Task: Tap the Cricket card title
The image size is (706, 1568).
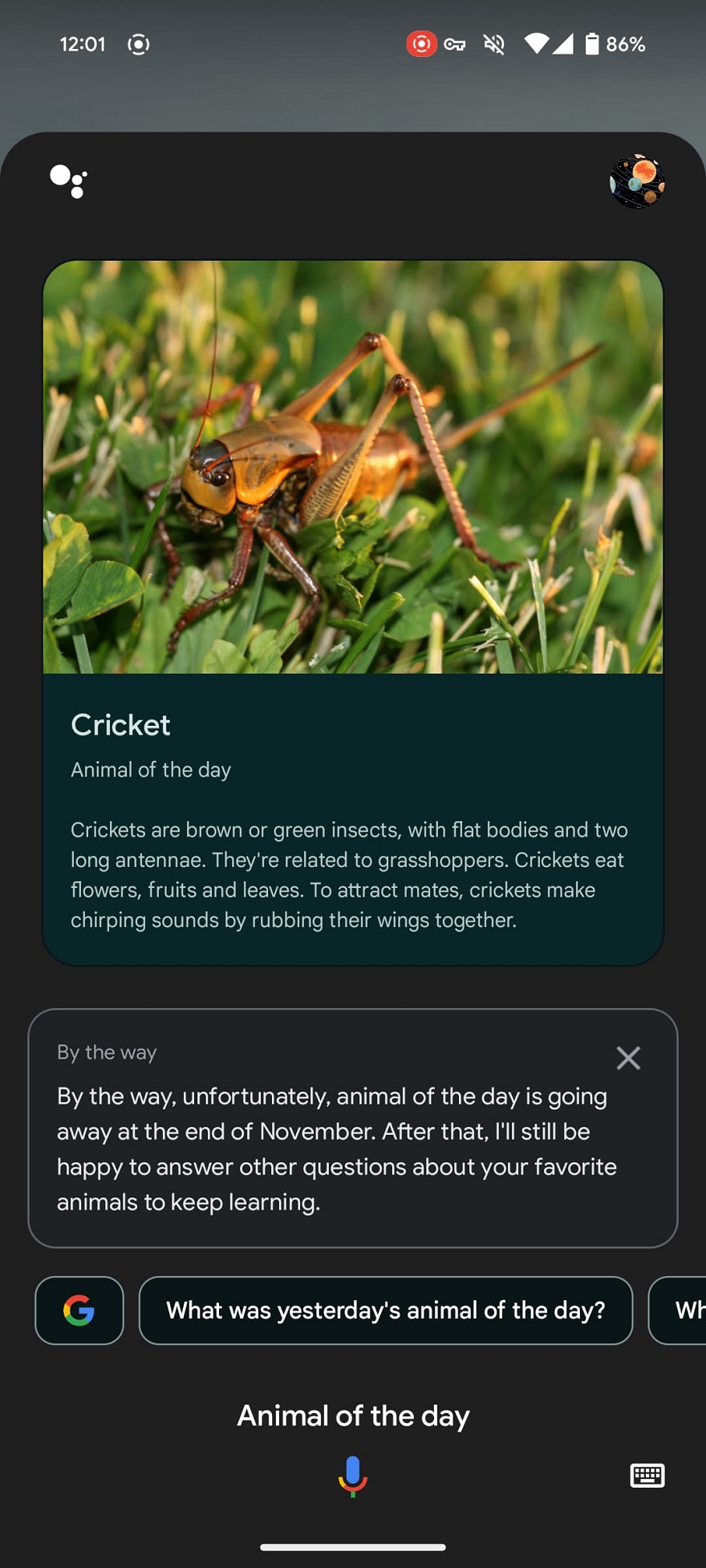Action: [120, 725]
